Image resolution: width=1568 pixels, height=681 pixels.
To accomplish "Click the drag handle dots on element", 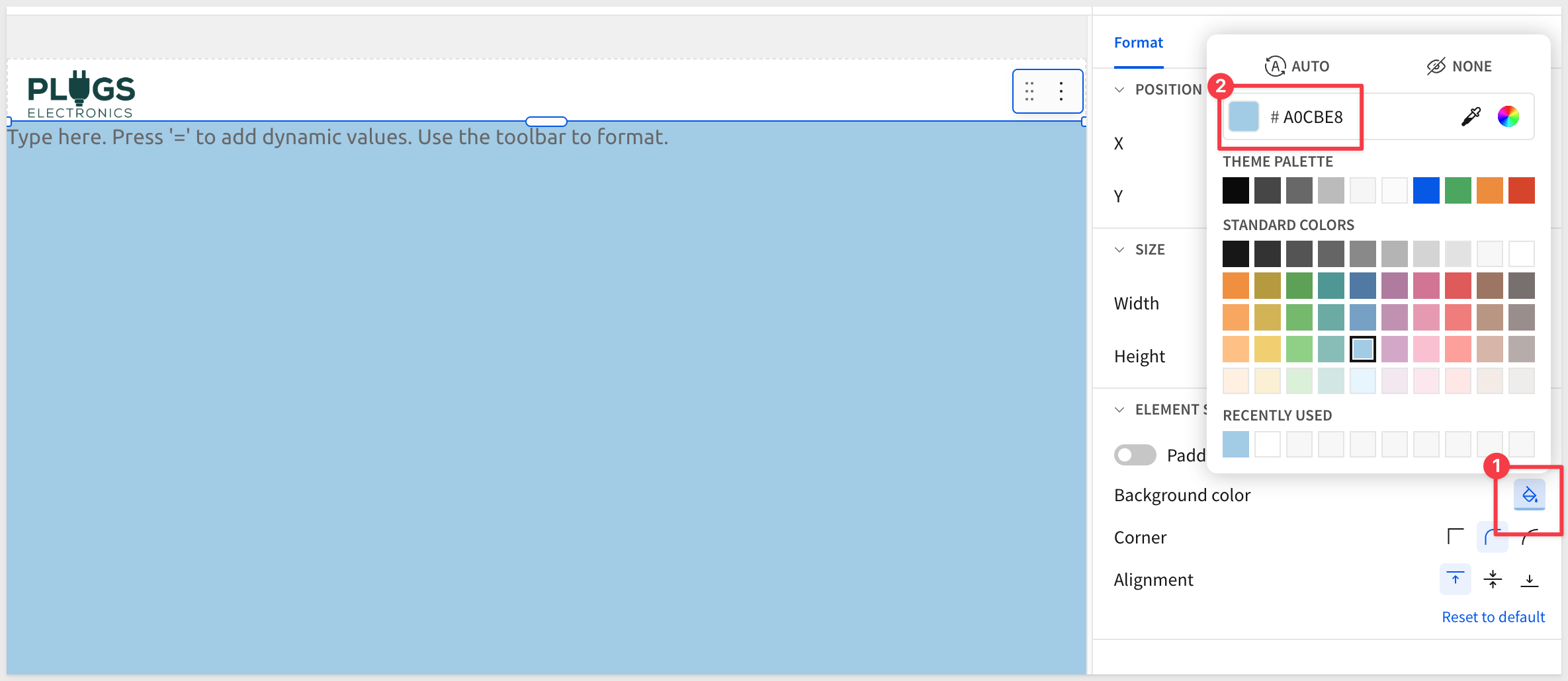I will 1029,91.
